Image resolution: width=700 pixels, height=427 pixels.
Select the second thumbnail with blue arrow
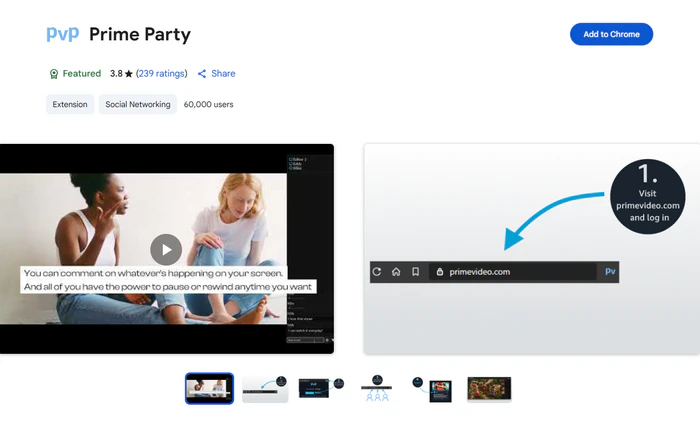click(x=265, y=389)
